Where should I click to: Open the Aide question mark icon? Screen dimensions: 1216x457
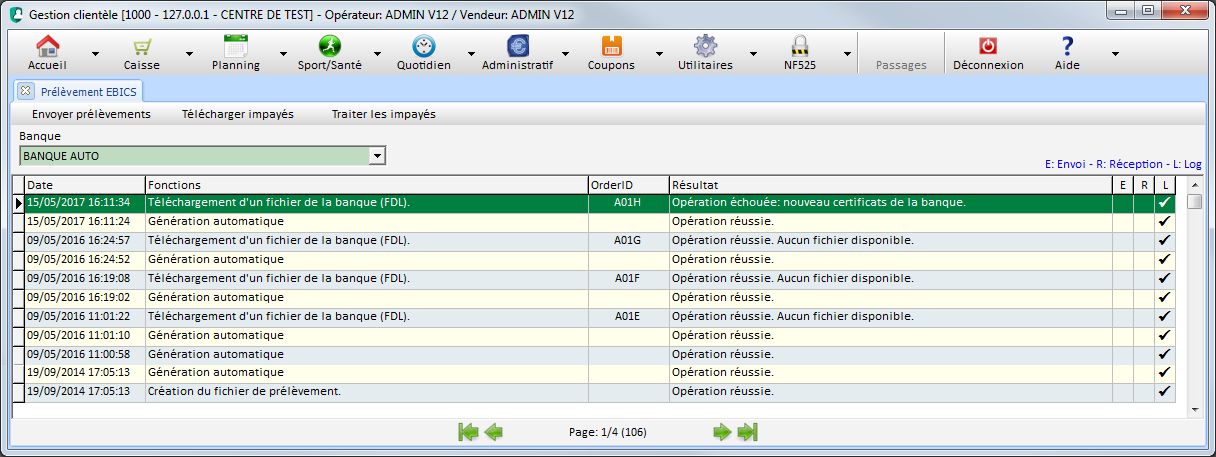coord(1067,46)
